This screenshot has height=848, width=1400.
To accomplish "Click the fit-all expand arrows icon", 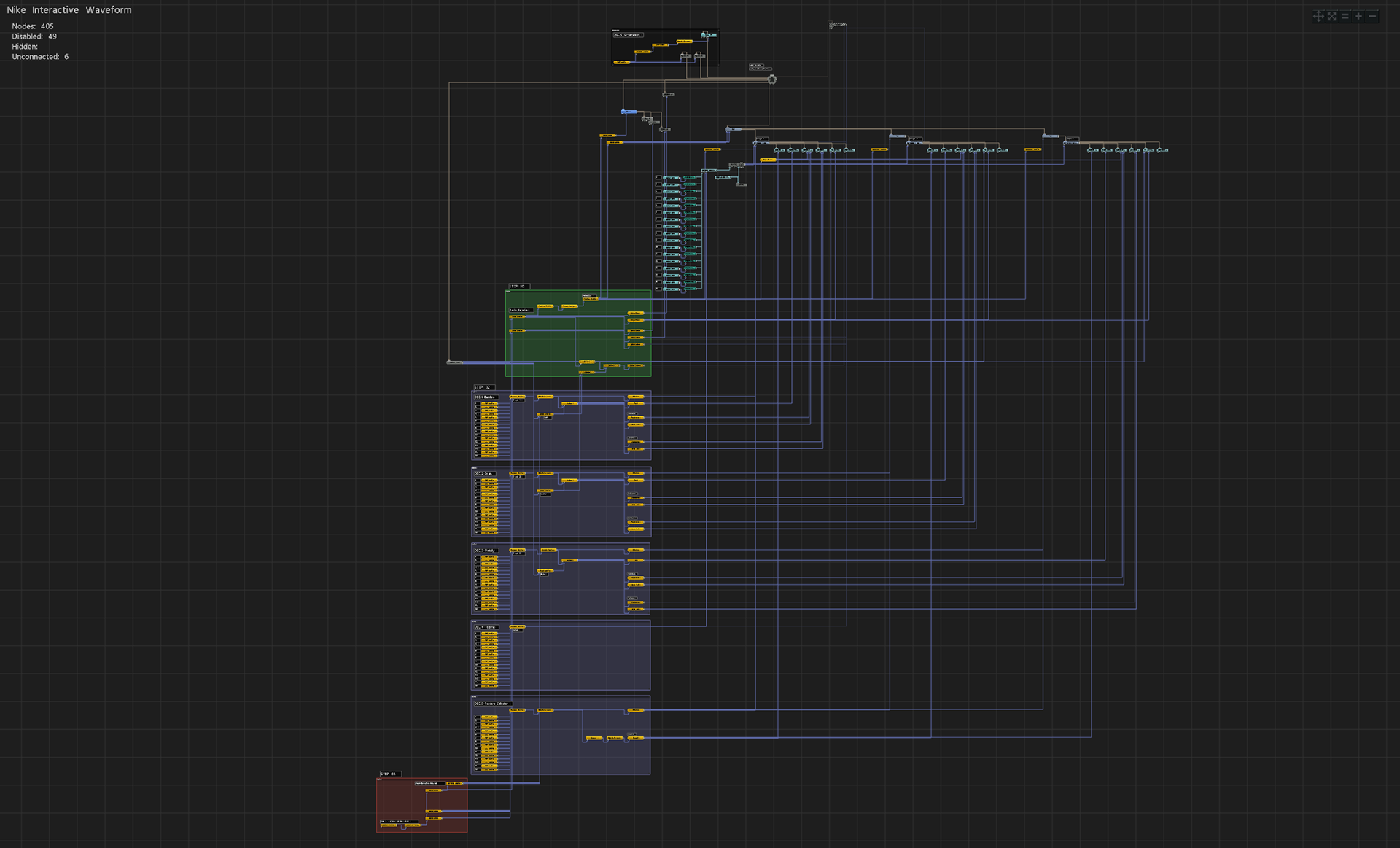I will [1331, 16].
